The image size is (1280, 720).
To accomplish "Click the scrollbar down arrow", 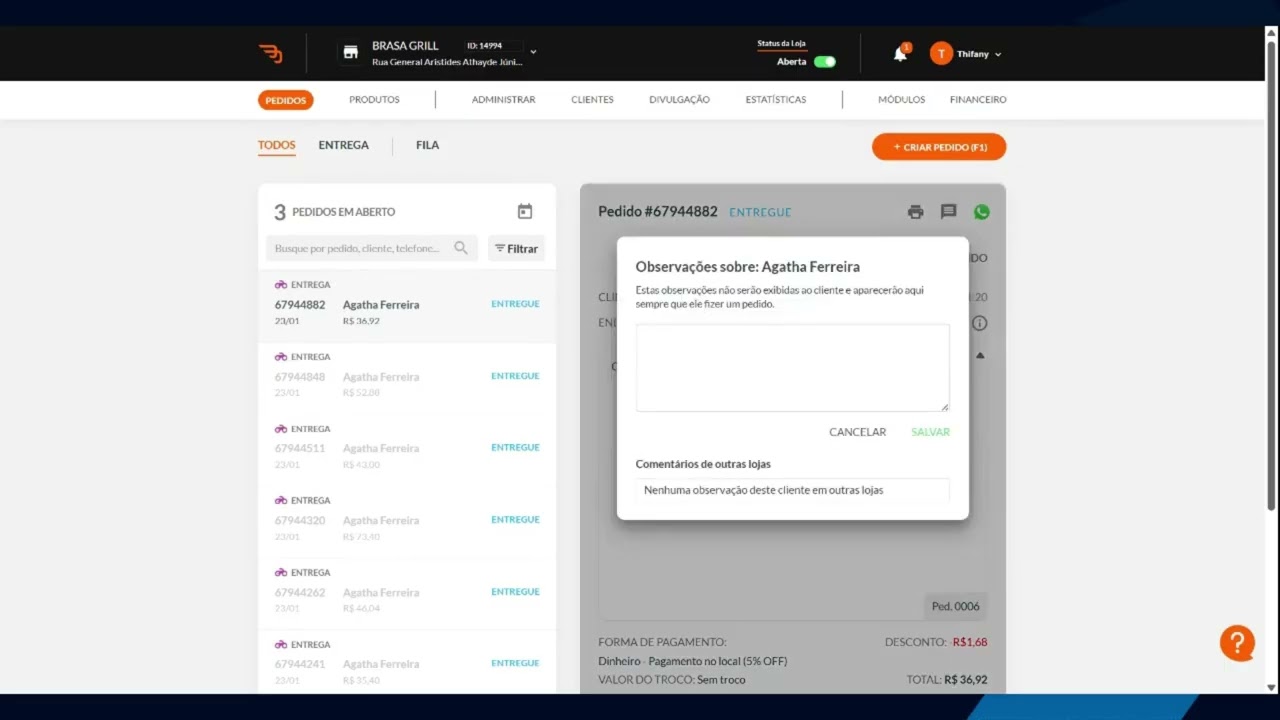I will pos(1272,687).
